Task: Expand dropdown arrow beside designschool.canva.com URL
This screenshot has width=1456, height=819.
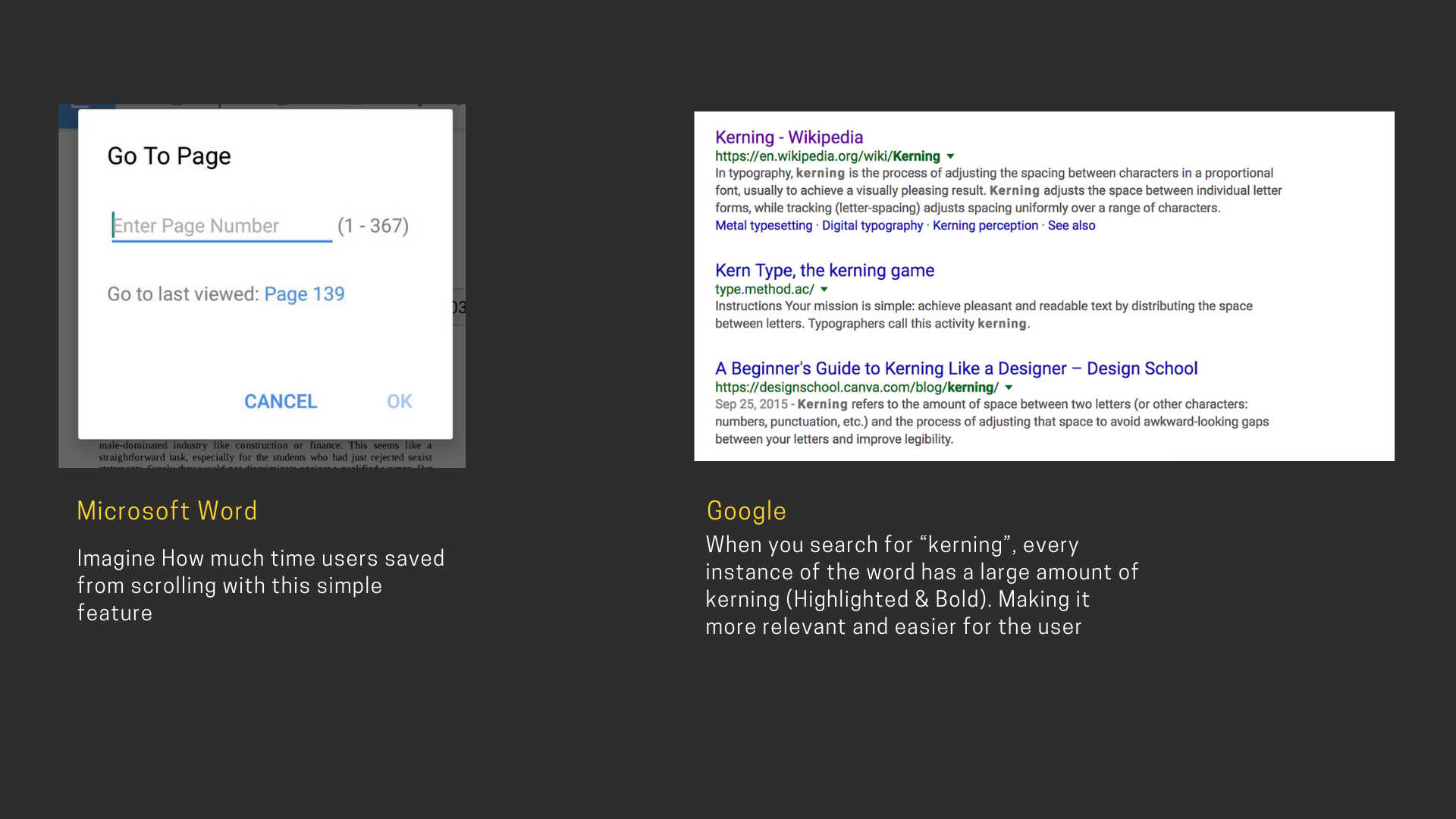Action: [x=1009, y=388]
